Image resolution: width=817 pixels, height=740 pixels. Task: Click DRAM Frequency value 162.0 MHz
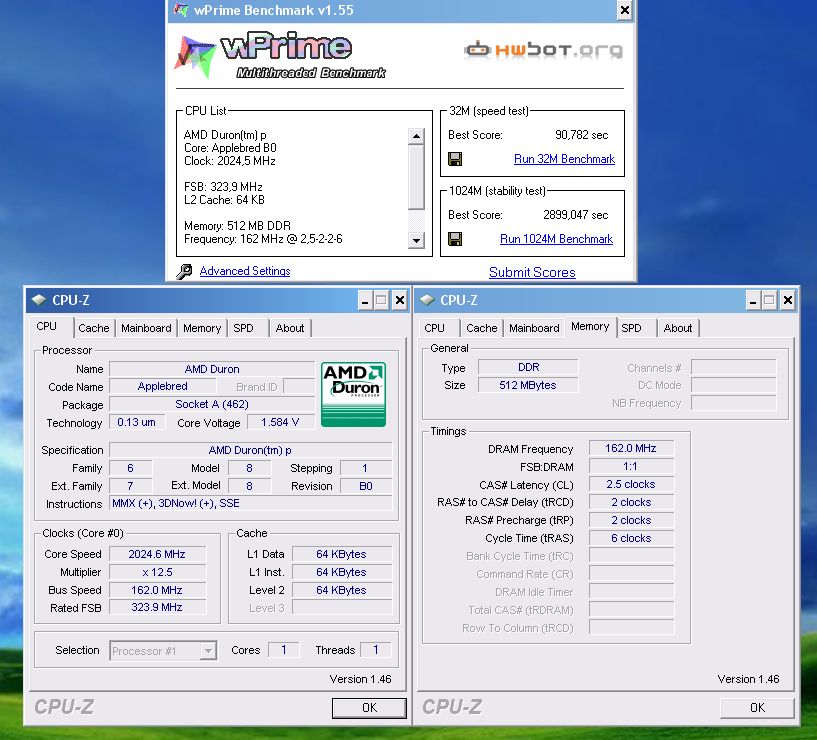tap(631, 448)
